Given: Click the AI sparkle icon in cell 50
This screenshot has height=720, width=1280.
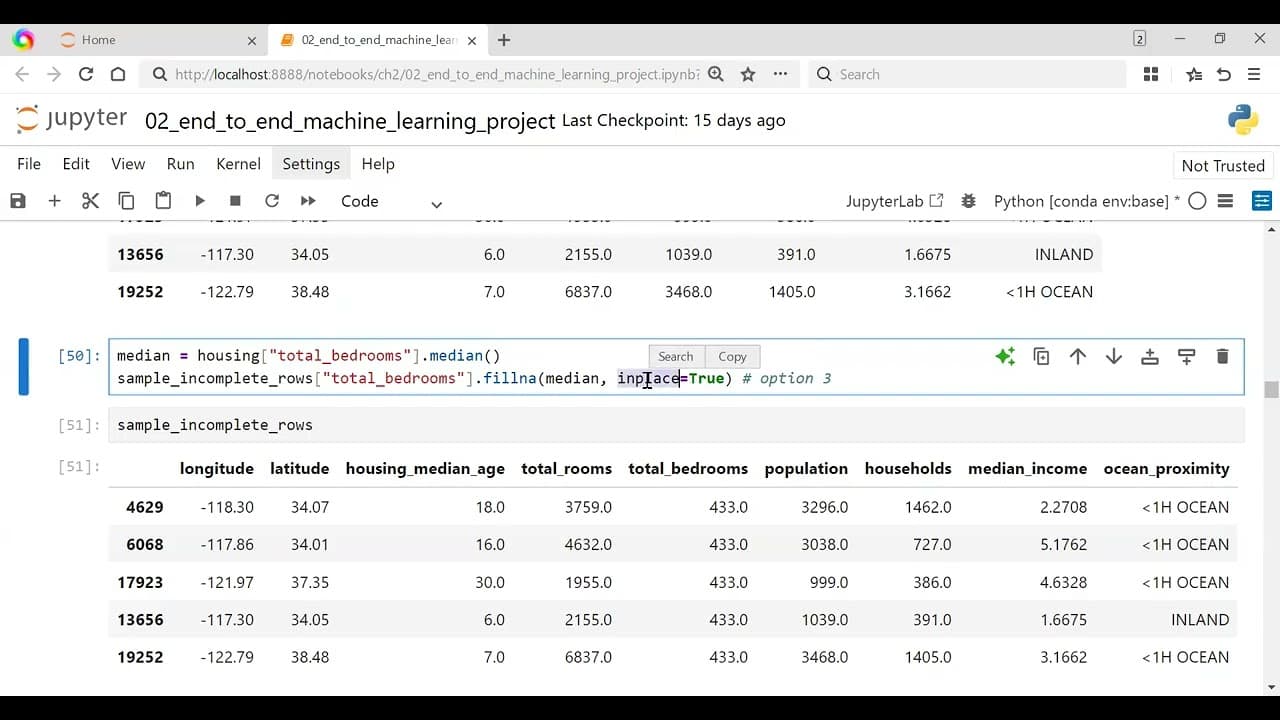Looking at the screenshot, I should pyautogui.click(x=1005, y=356).
